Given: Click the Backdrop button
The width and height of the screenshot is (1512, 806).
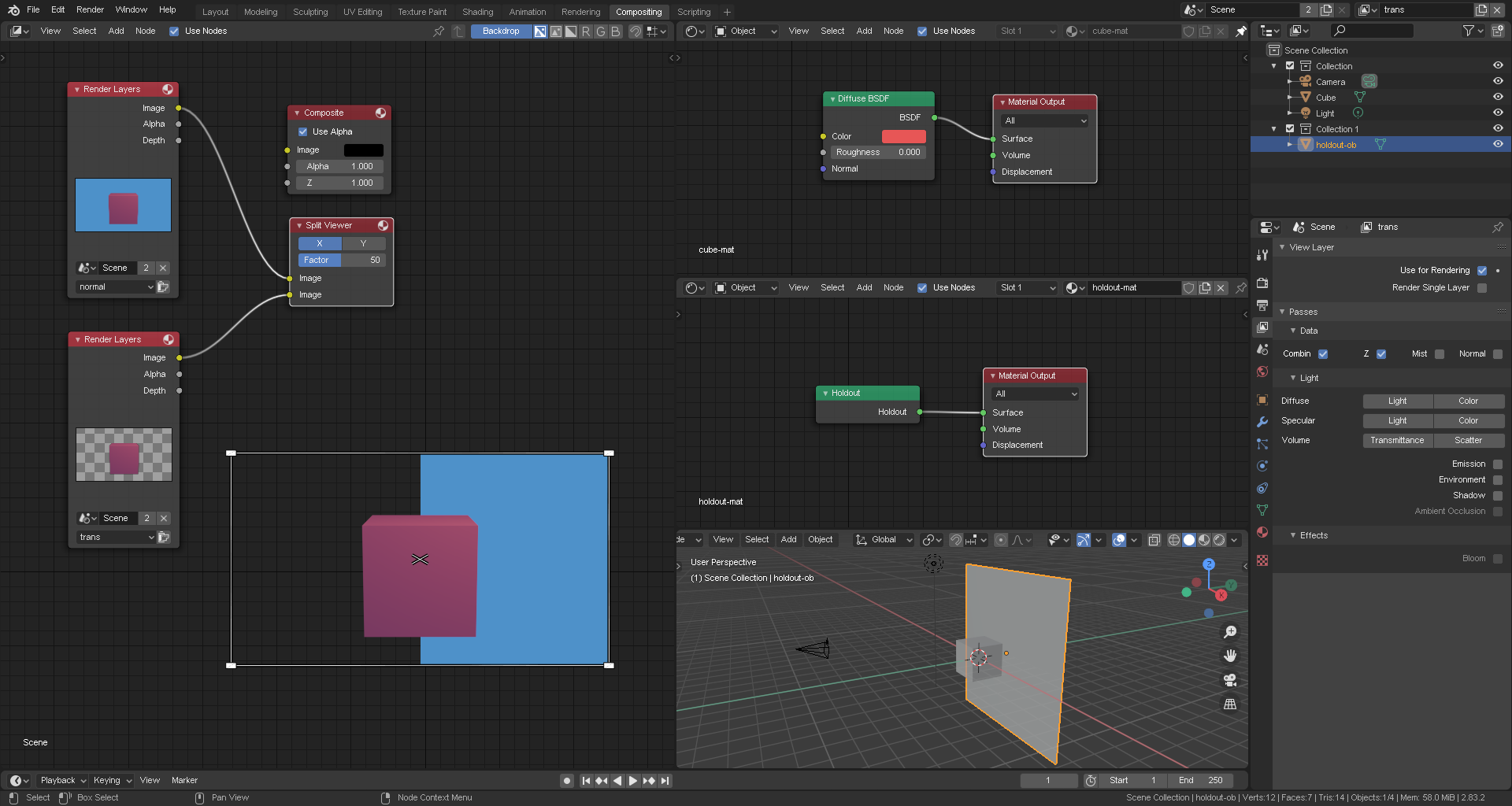Looking at the screenshot, I should (x=501, y=31).
